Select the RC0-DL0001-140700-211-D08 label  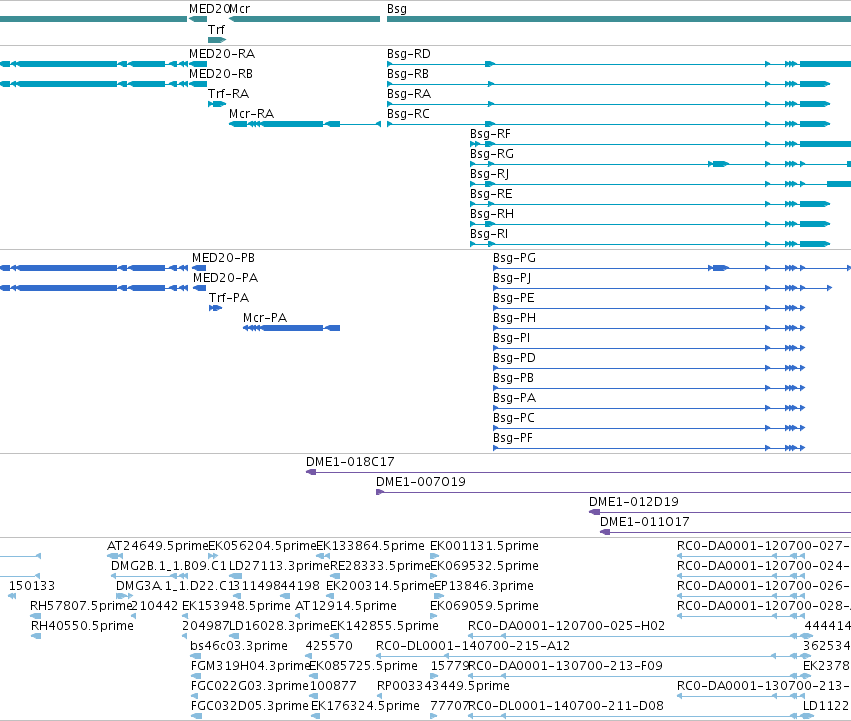click(x=566, y=706)
